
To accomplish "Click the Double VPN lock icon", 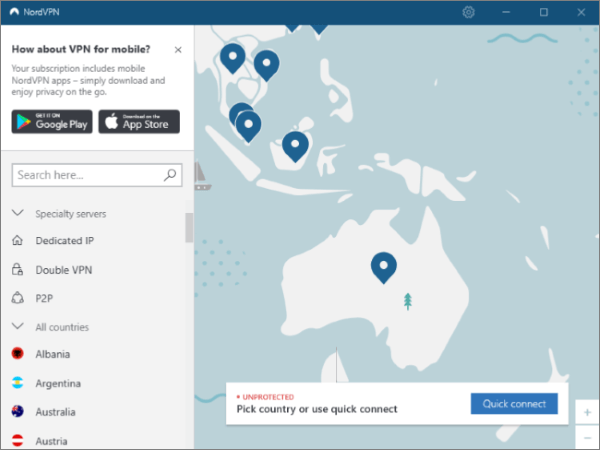I will 18,269.
